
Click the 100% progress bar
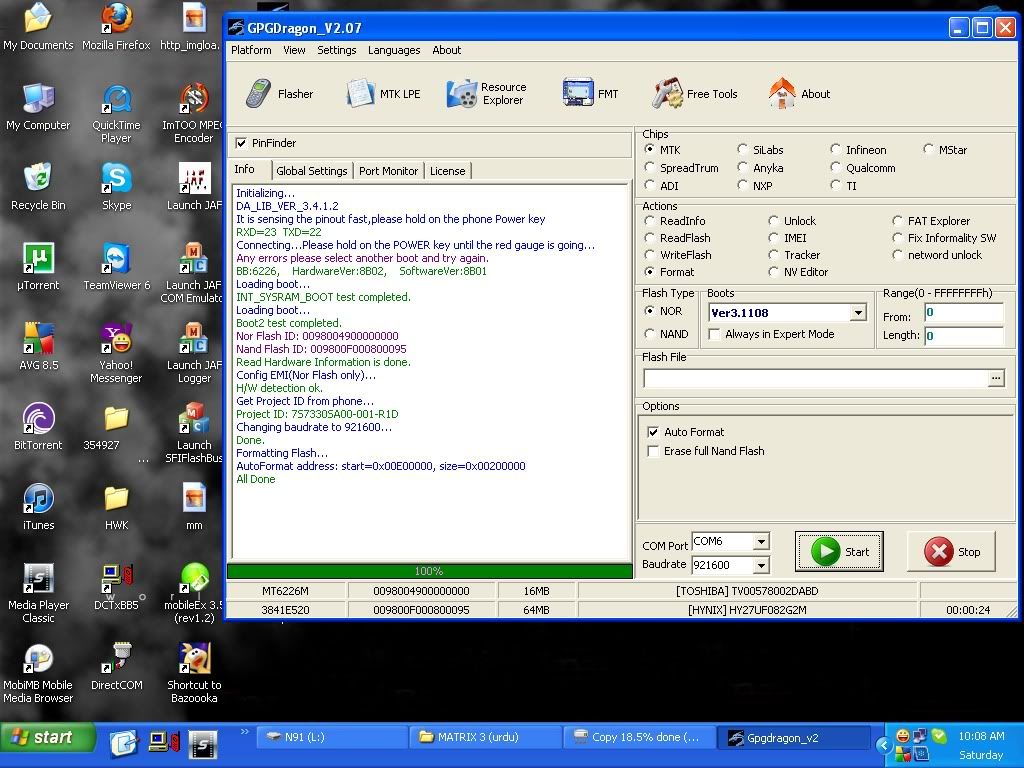click(429, 571)
